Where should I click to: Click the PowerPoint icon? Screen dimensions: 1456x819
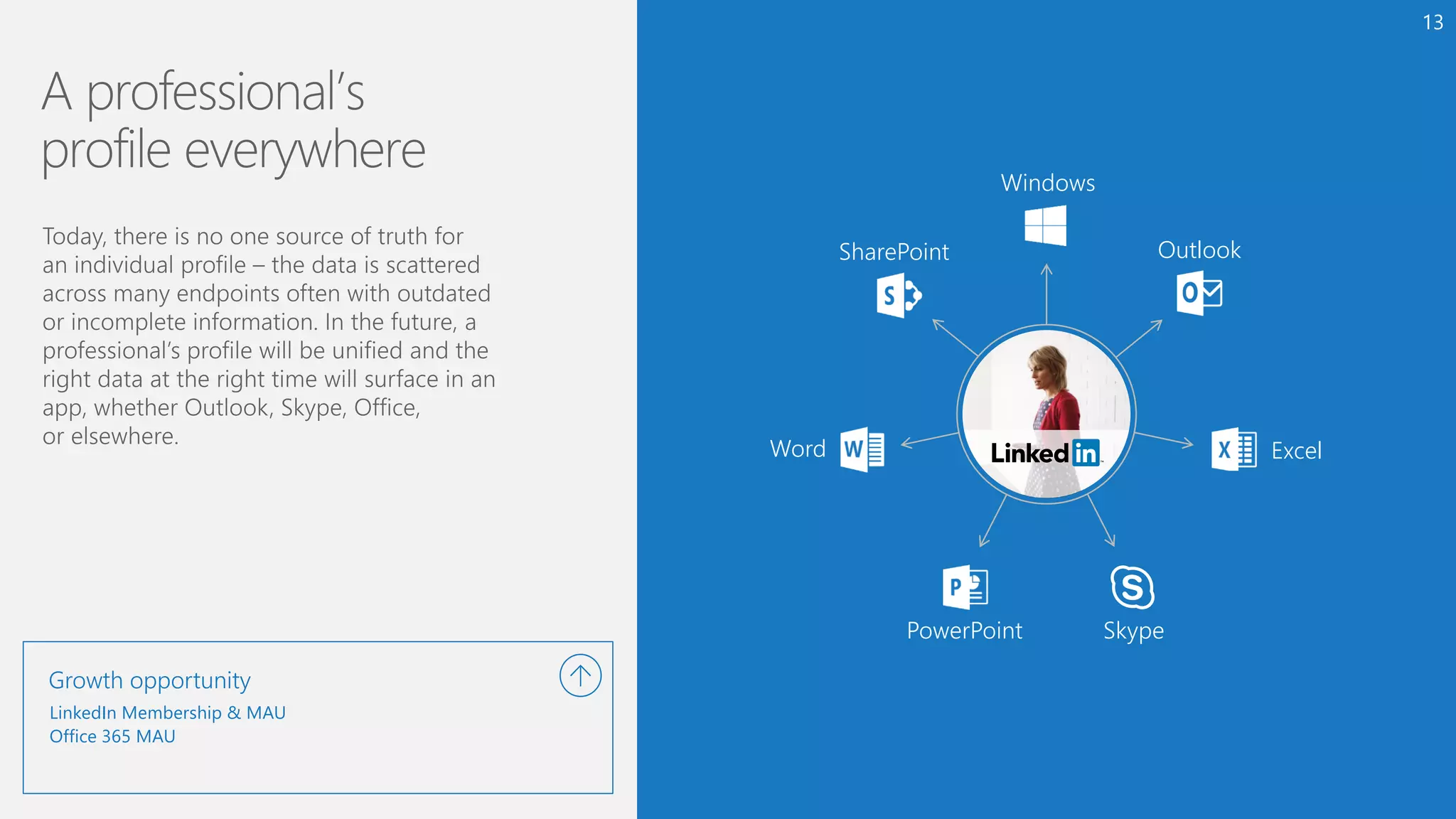coord(965,587)
